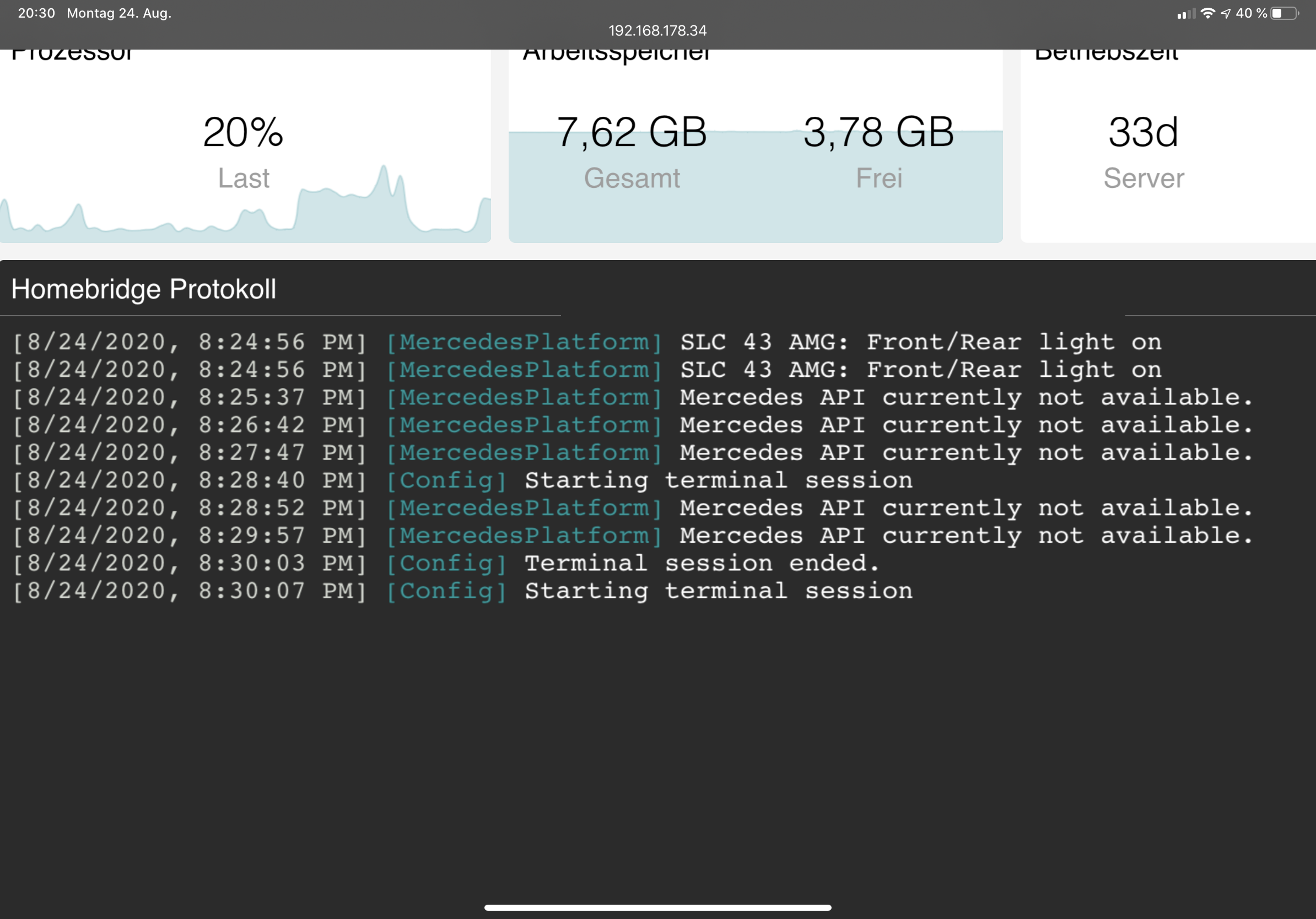Screen dimensions: 1316x919
Task: Click the Homebridge Protokoll heading
Action: tap(143, 289)
